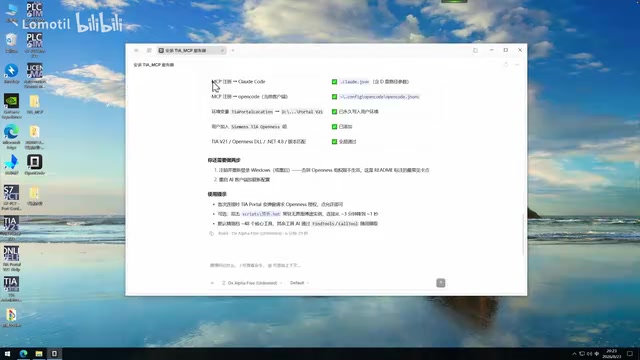The image size is (640, 360).
Task: Copy the response with the copy icon
Action: pos(211,233)
